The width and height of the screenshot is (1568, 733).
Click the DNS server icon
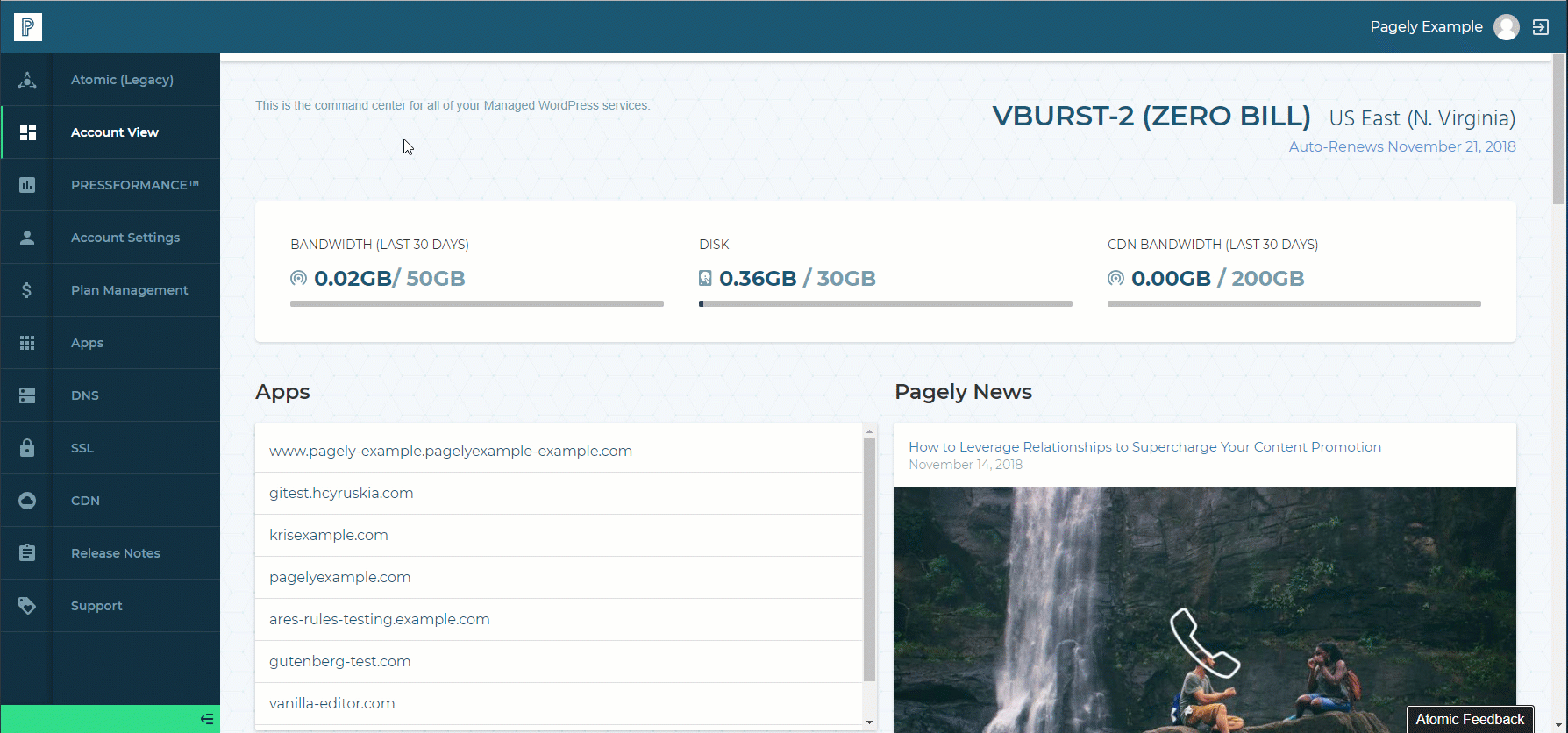pos(27,395)
